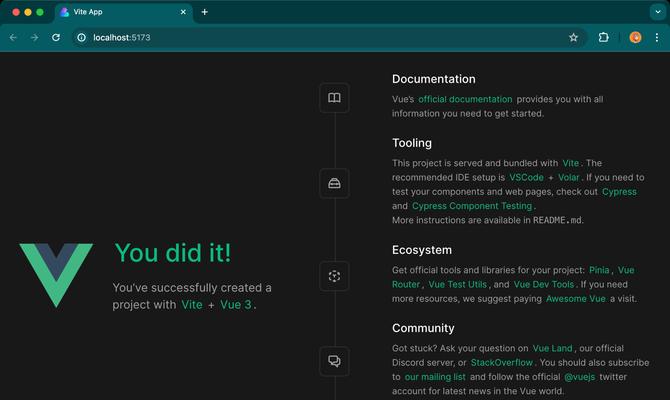Maximize the window with the green button

point(40,12)
